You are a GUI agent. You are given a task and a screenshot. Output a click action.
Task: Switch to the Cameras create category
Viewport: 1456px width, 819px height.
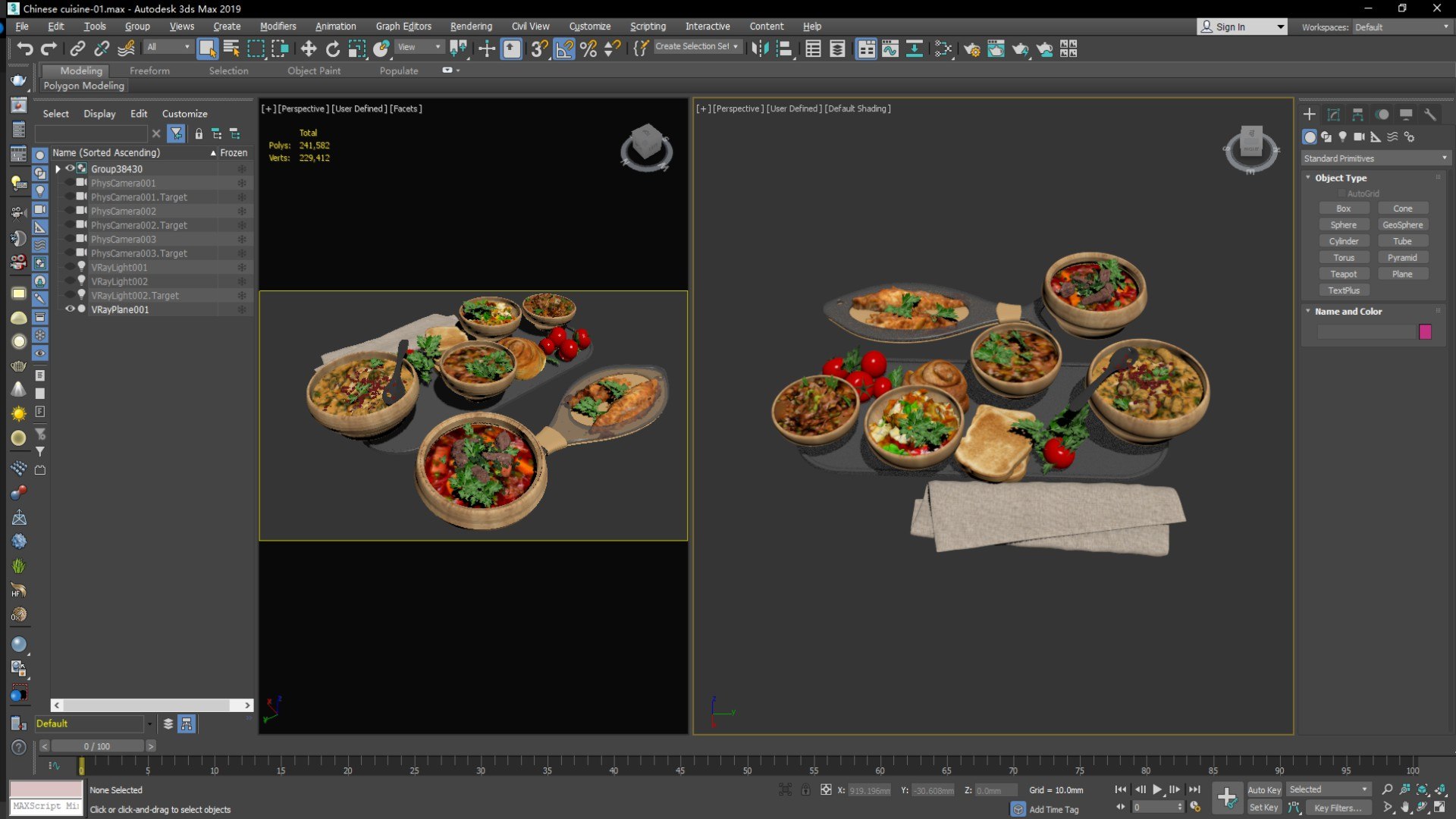[1359, 136]
